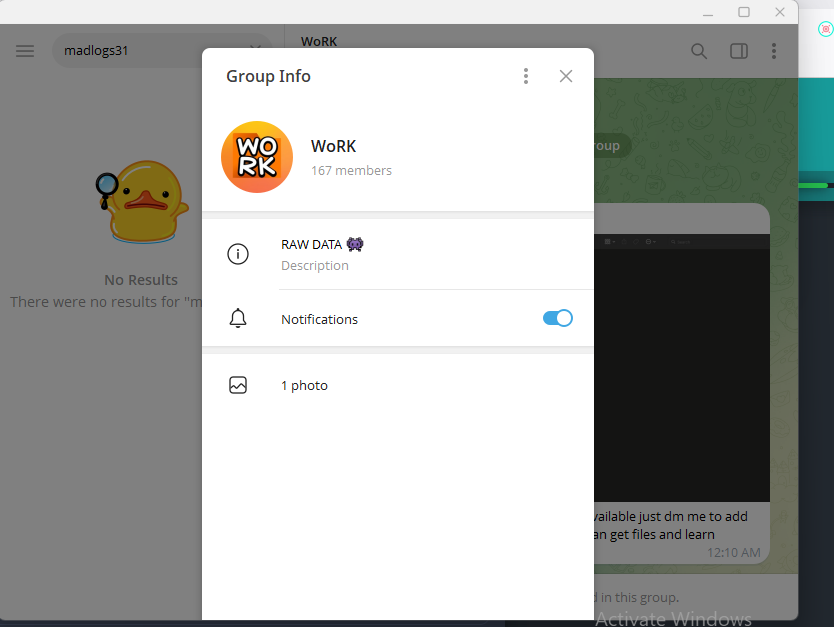
Task: Open the chat header three-dot menu
Action: click(x=773, y=51)
